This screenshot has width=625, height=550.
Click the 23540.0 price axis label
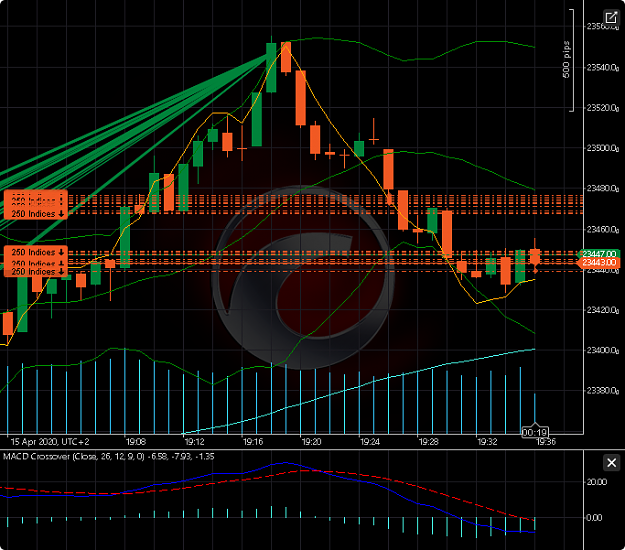(x=603, y=67)
